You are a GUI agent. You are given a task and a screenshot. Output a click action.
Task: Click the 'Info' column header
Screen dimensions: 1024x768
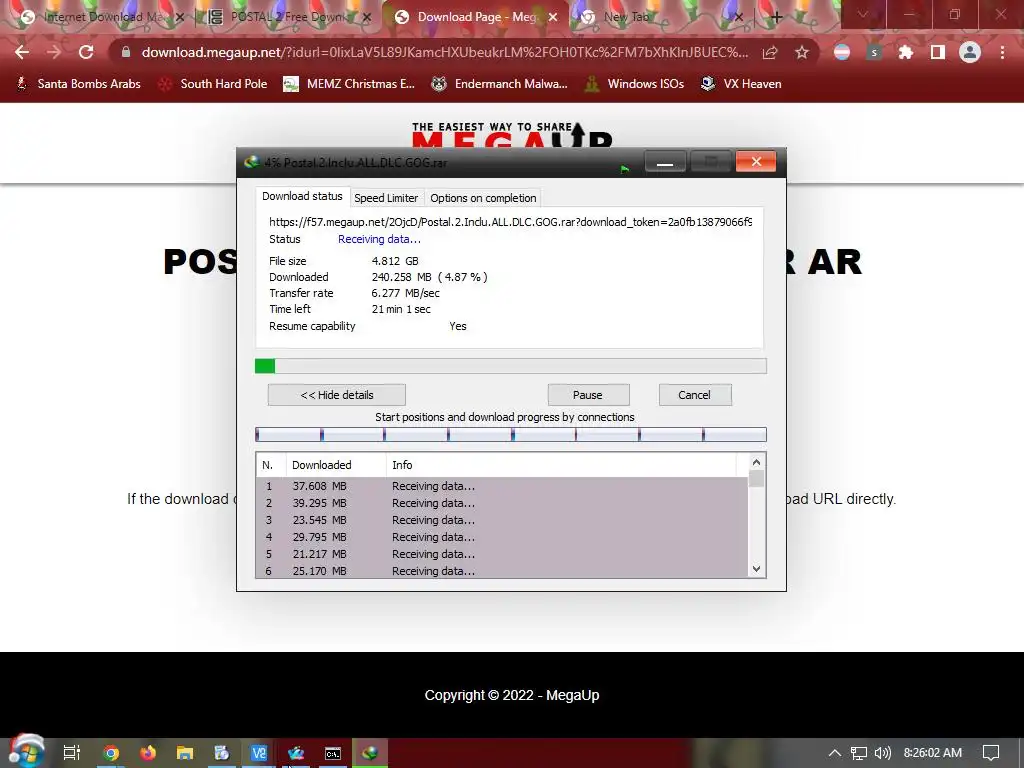[x=562, y=465]
